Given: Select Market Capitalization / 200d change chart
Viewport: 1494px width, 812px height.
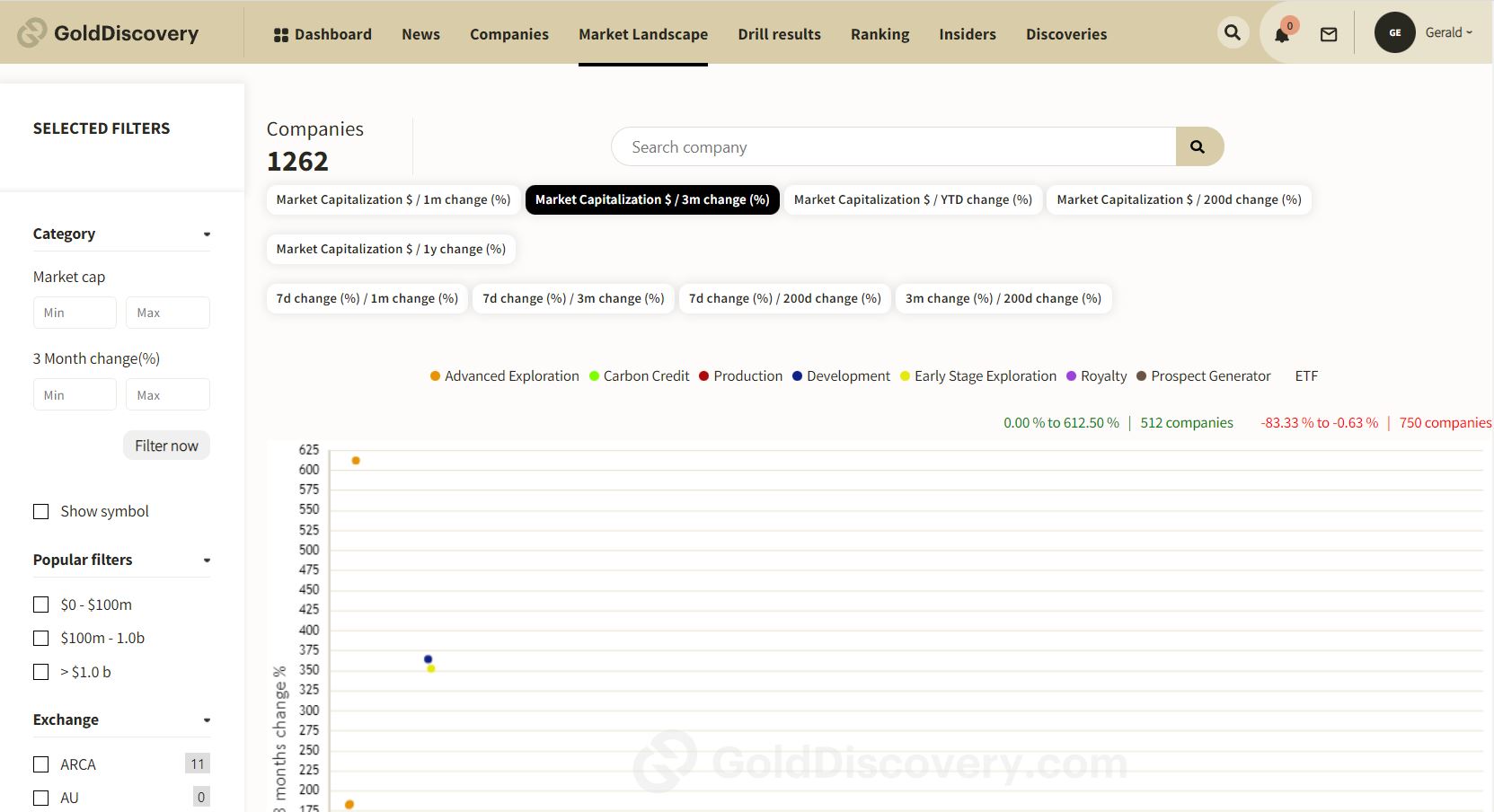Looking at the screenshot, I should click(x=1180, y=199).
